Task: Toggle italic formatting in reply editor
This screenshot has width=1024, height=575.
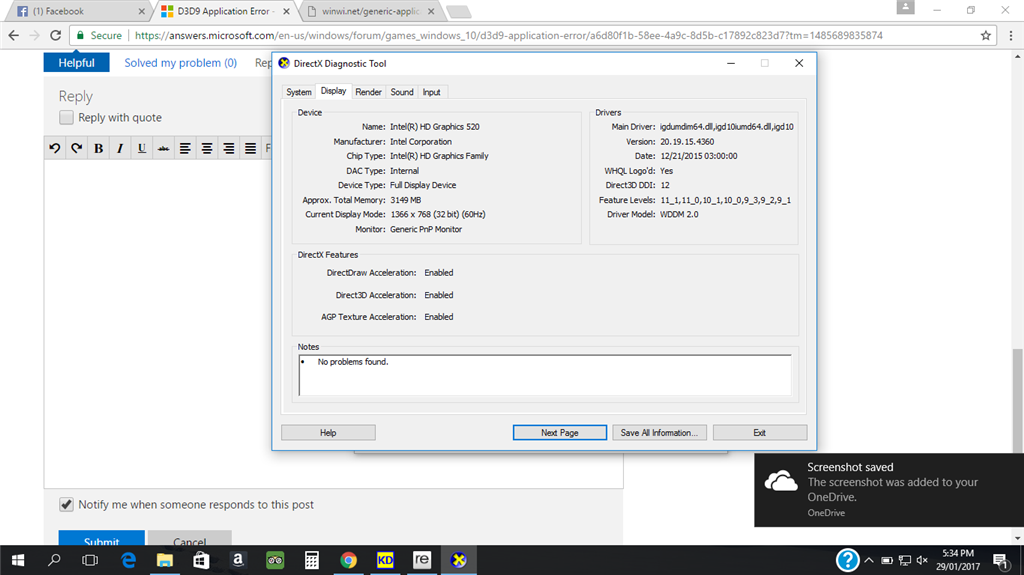Action: point(120,148)
